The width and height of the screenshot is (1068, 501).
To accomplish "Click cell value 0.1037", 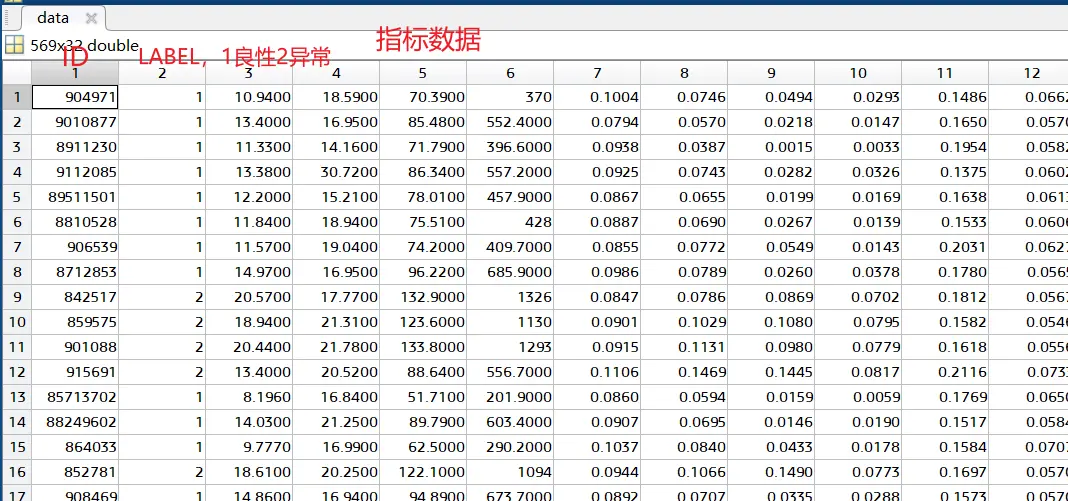I will [x=597, y=447].
